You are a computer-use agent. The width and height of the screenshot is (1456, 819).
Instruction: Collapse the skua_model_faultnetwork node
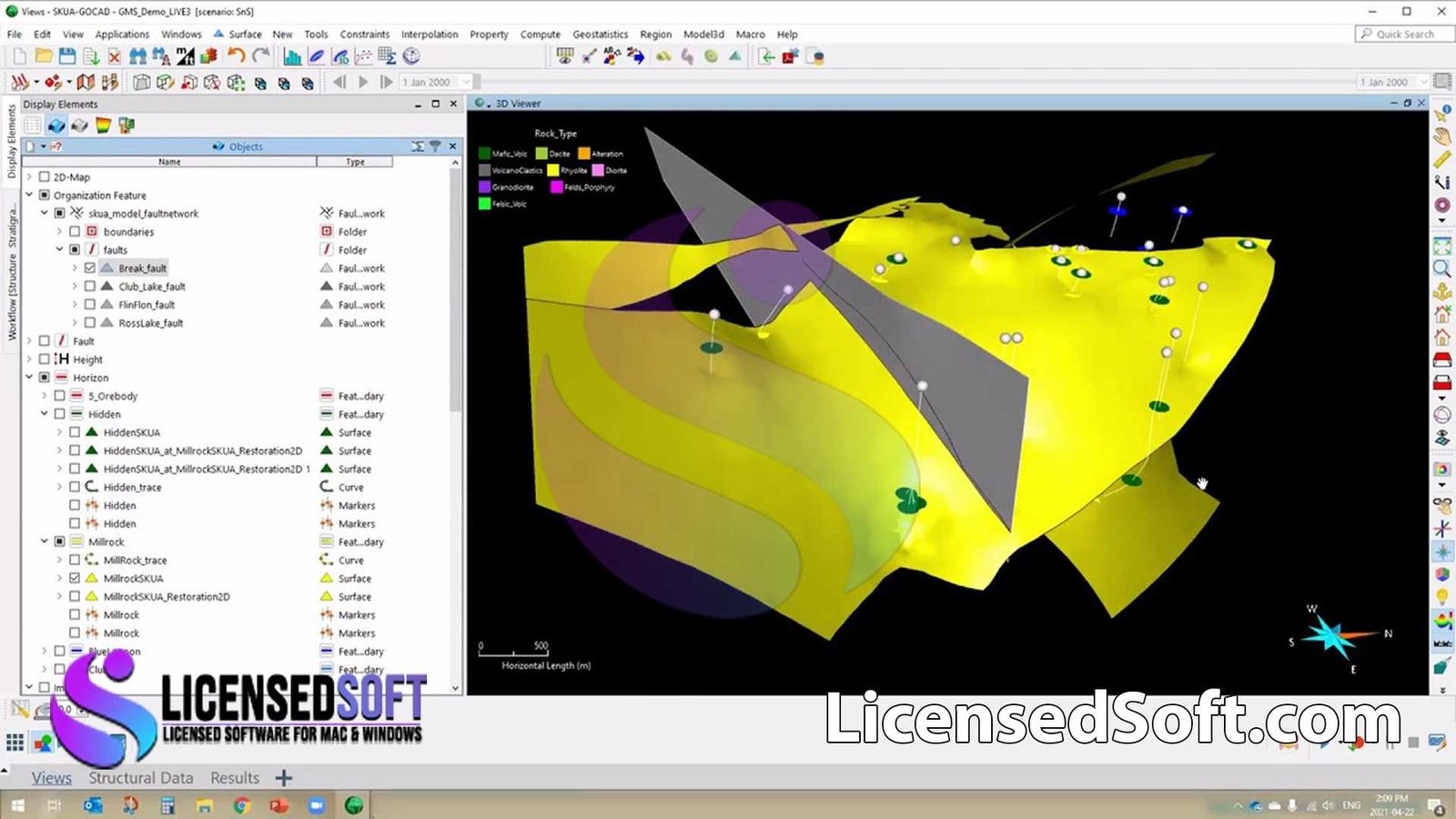(x=45, y=213)
